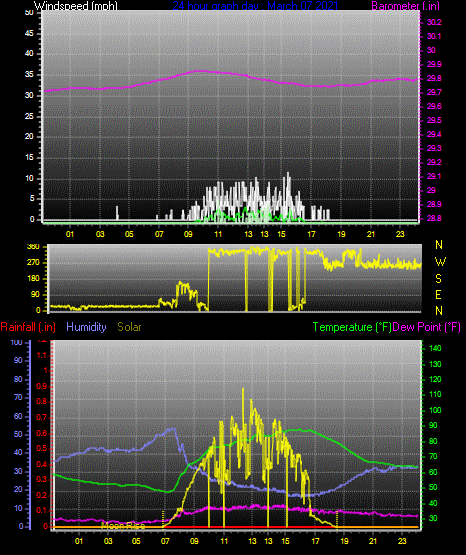The height and width of the screenshot is (555, 466).
Task: Click the red rainfall axis value 0.1
Action: 42,511
